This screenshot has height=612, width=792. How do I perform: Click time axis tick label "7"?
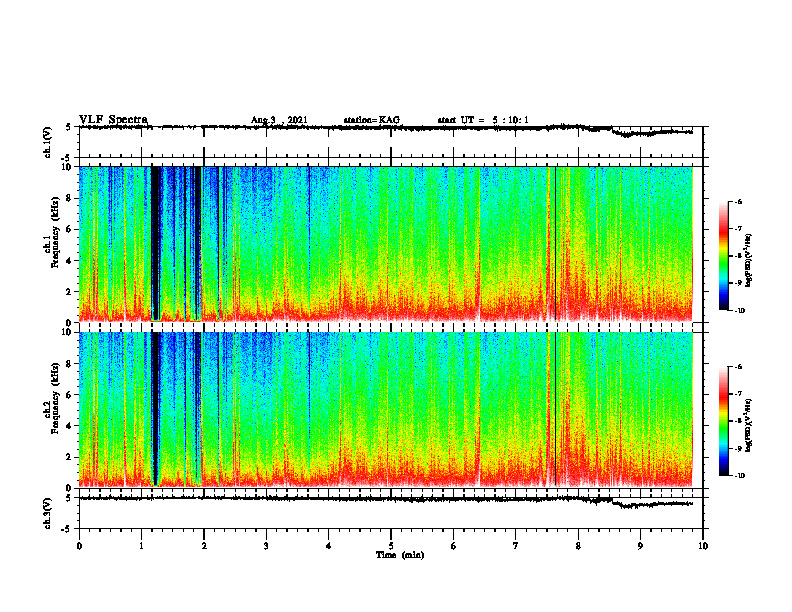(x=516, y=546)
